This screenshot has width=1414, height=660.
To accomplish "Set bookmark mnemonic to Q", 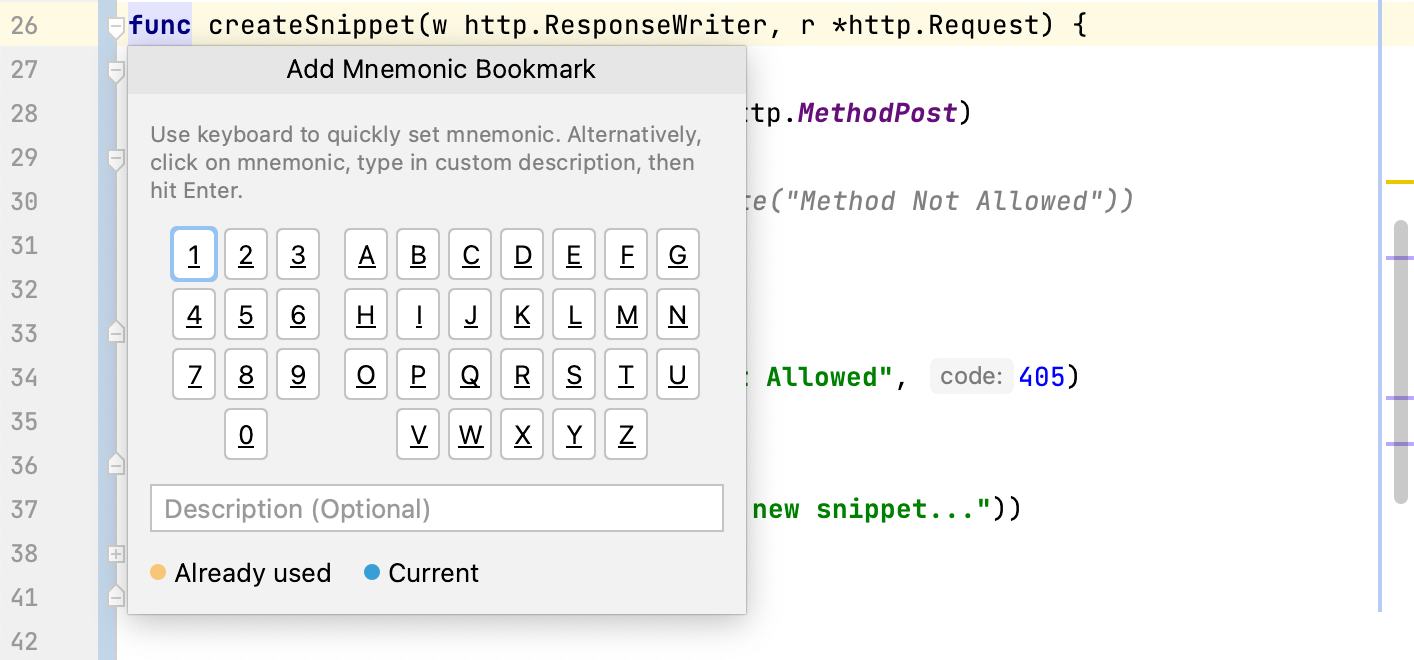I will tap(470, 375).
